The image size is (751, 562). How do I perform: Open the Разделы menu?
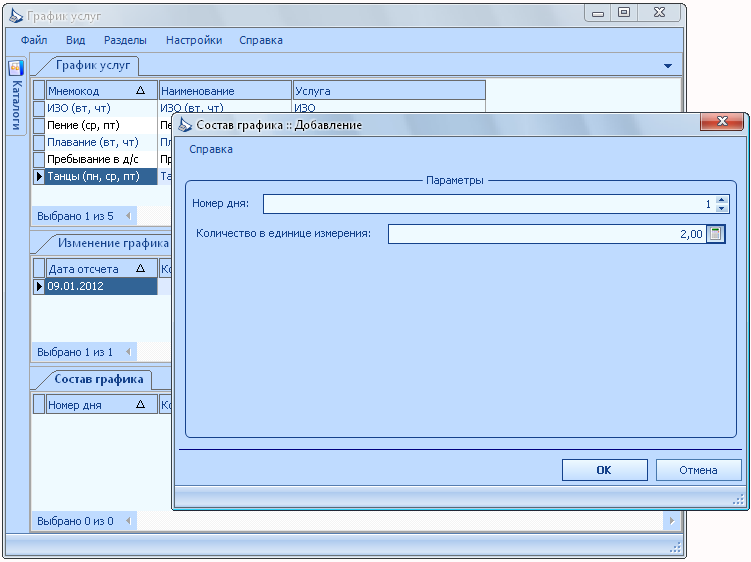click(125, 40)
